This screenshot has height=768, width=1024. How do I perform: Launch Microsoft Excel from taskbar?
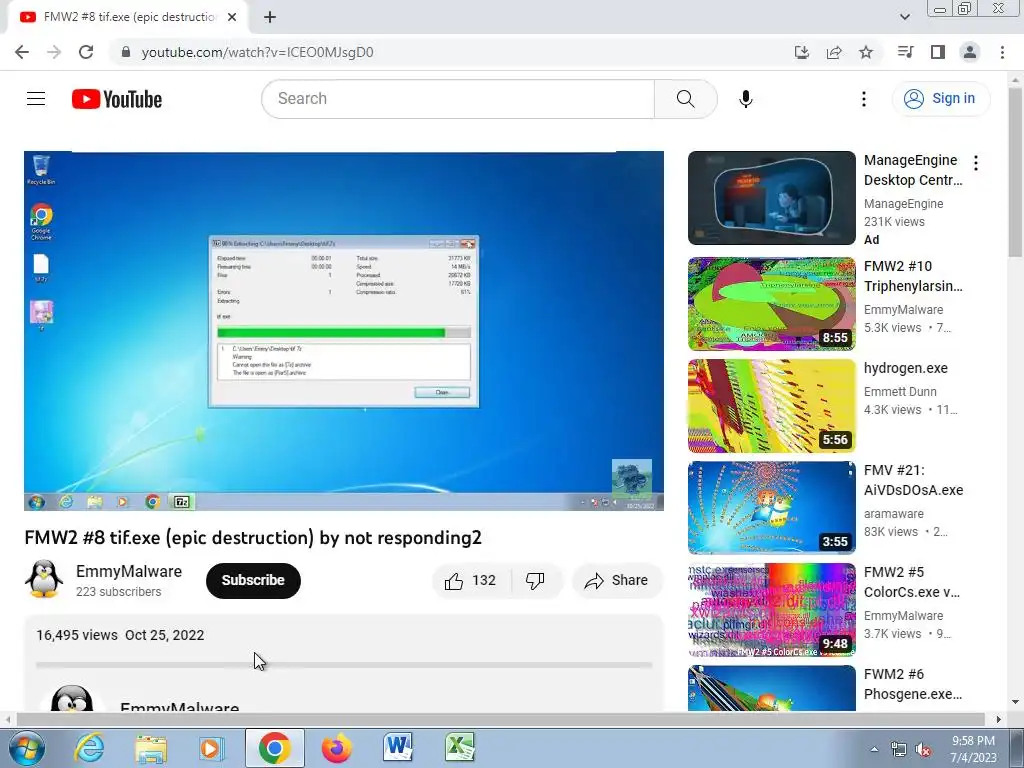point(460,748)
